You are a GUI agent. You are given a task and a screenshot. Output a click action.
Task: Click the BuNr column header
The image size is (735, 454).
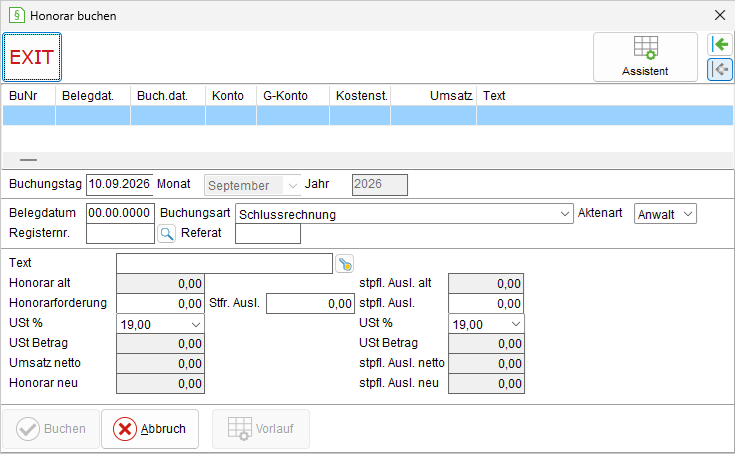pos(29,96)
